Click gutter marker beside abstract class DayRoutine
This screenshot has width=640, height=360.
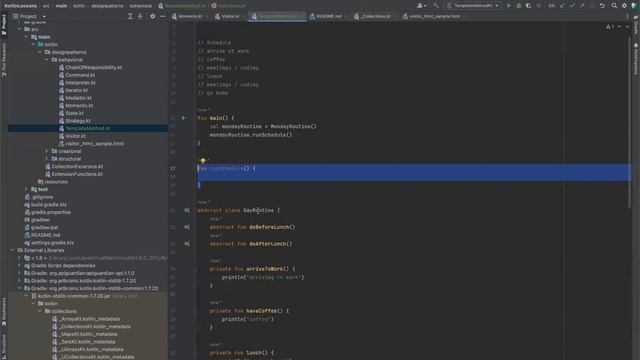pyautogui.click(x=187, y=210)
